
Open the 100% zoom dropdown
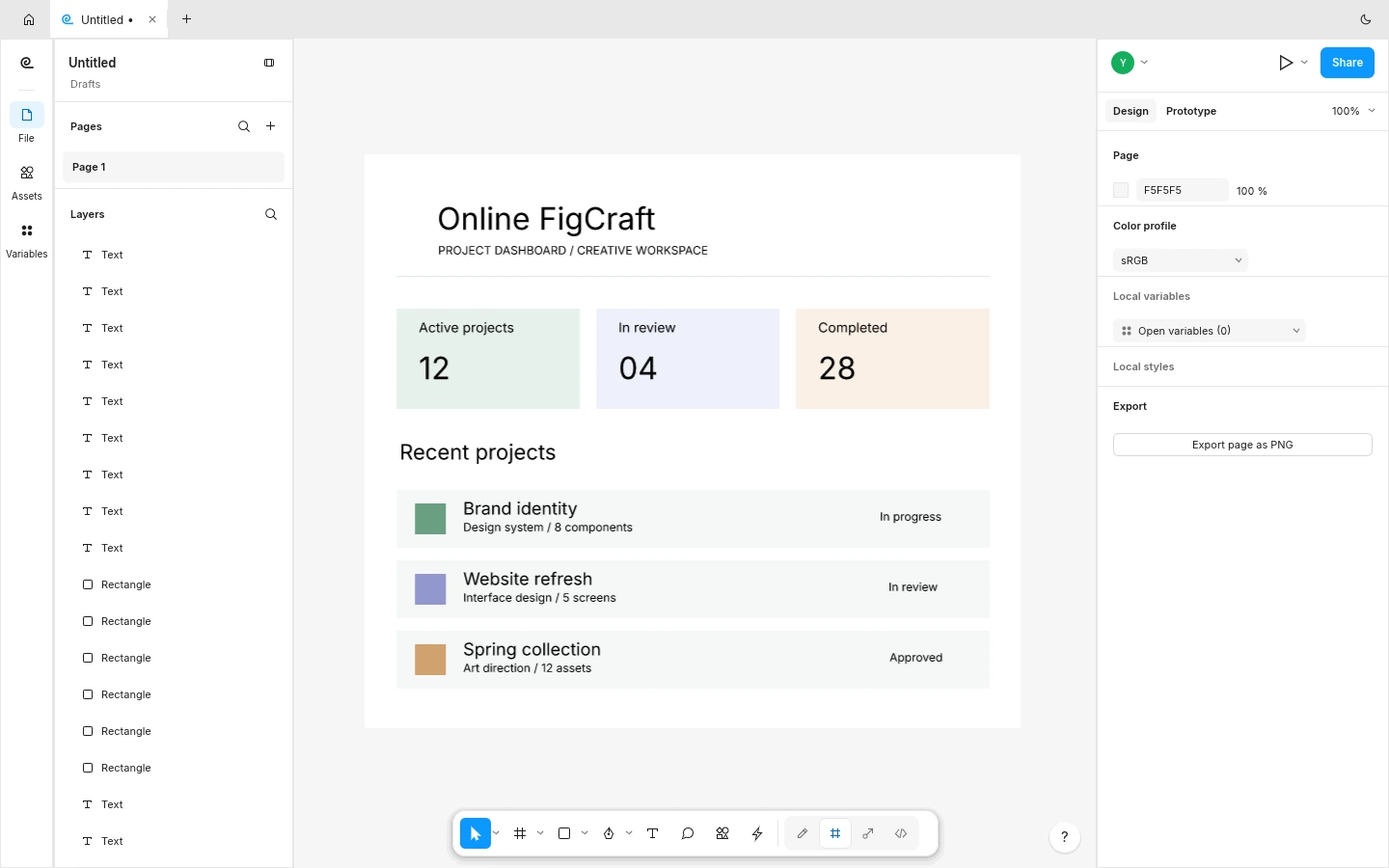1353,111
